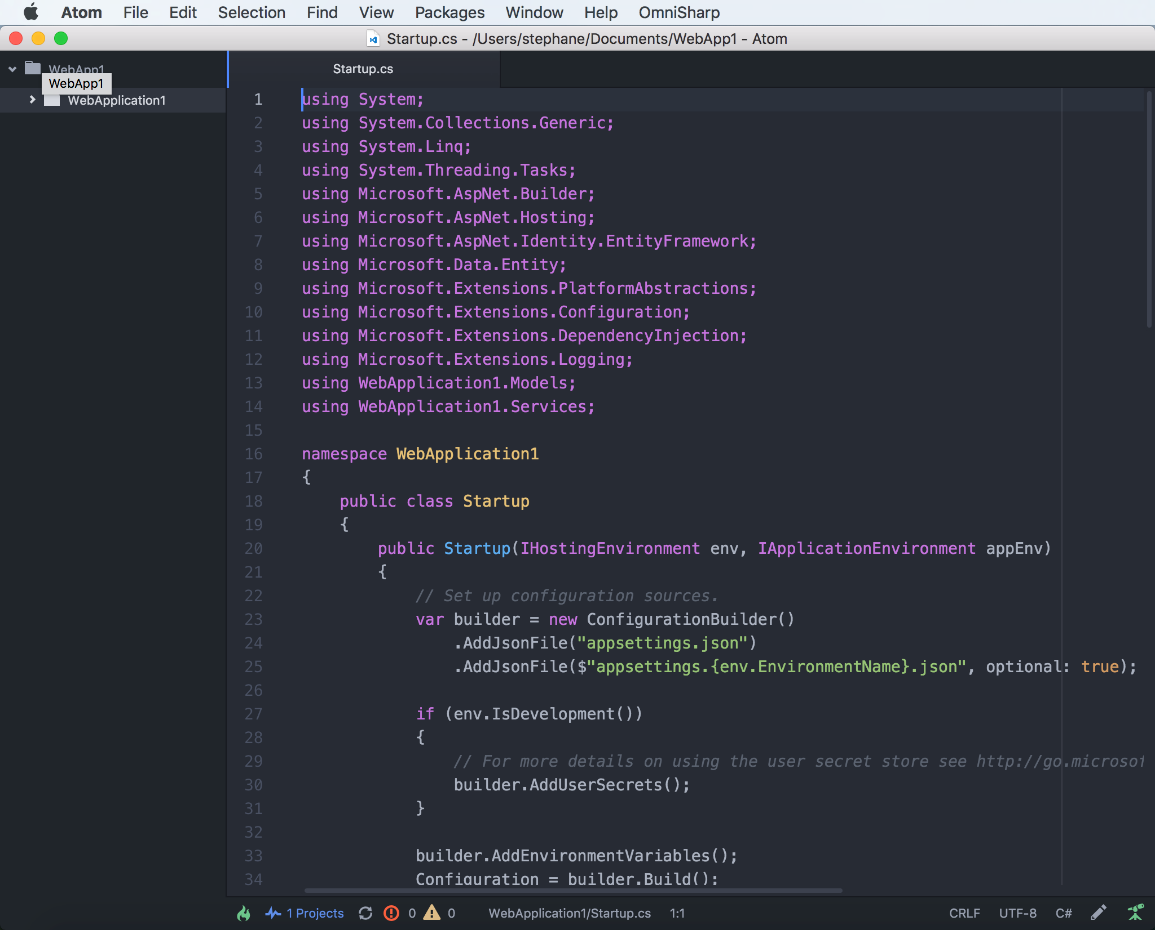Open the Help menu

(x=600, y=13)
